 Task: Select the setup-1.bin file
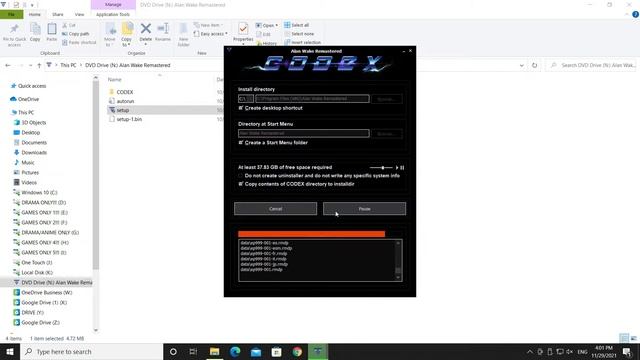(x=129, y=119)
